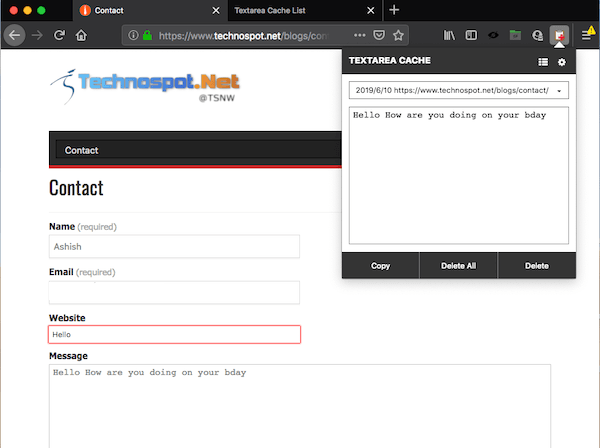Save page to Pocket
This screenshot has width=600, height=448.
tap(379, 35)
